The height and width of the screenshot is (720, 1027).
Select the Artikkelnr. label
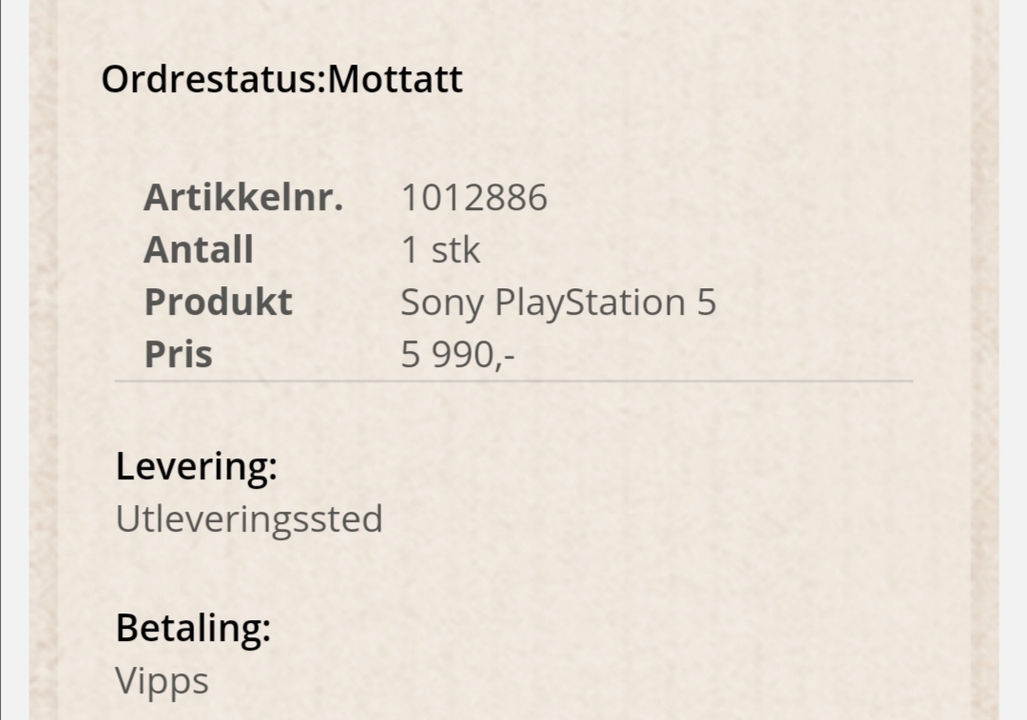(x=243, y=197)
